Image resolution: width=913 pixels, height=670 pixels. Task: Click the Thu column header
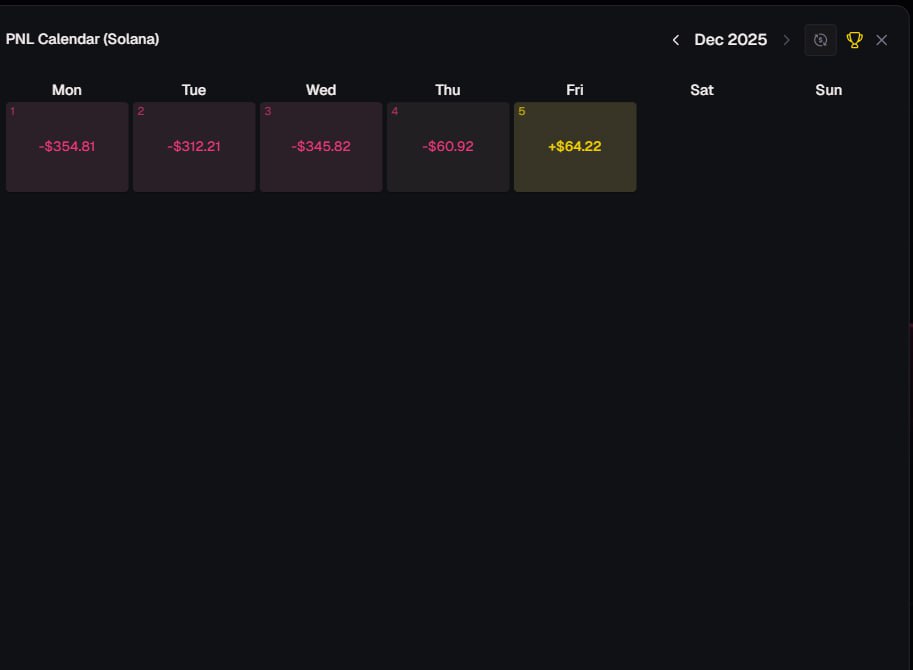448,90
